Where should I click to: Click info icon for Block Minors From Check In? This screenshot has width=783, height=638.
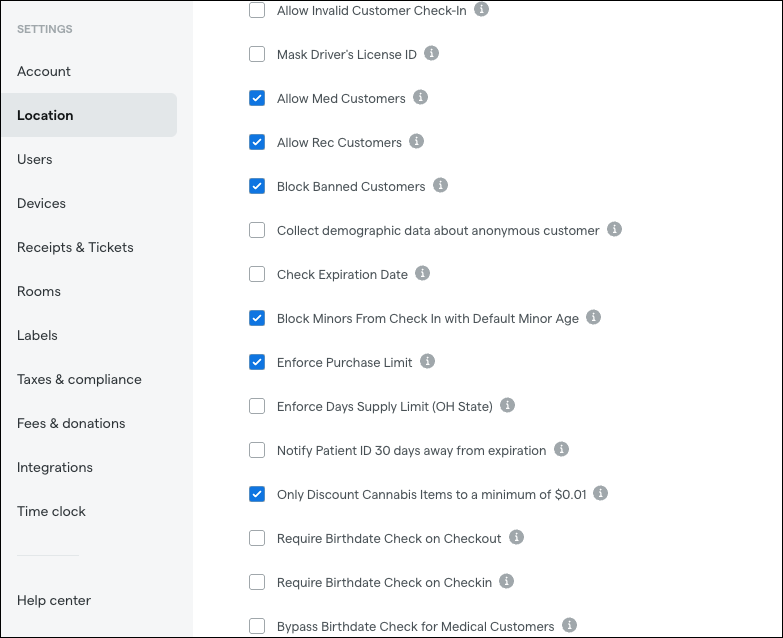pyautogui.click(x=593, y=318)
